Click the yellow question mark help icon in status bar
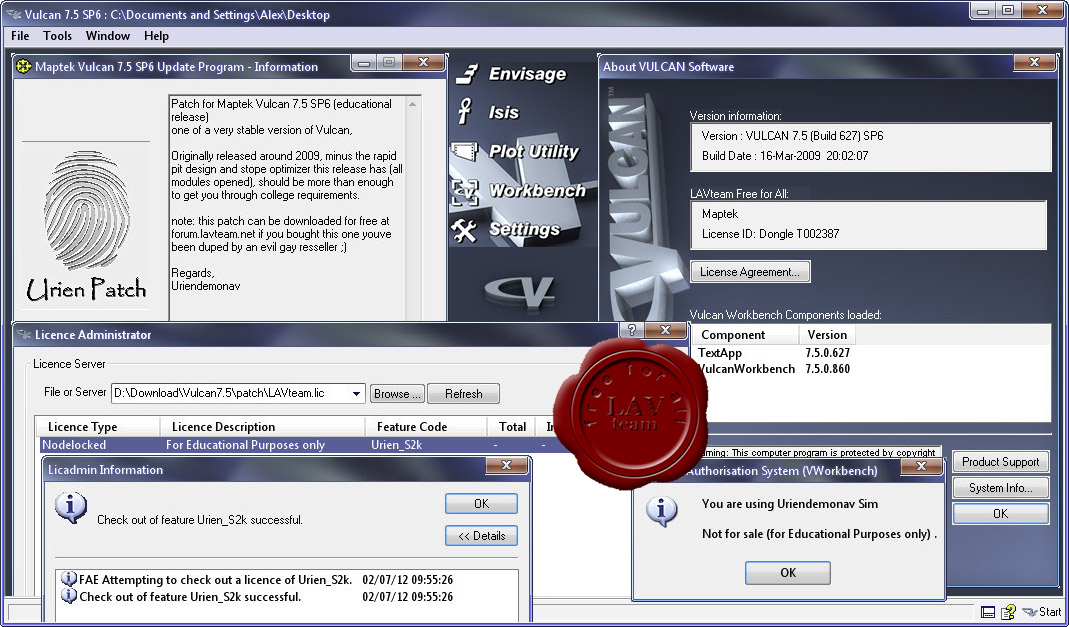 coord(1008,612)
